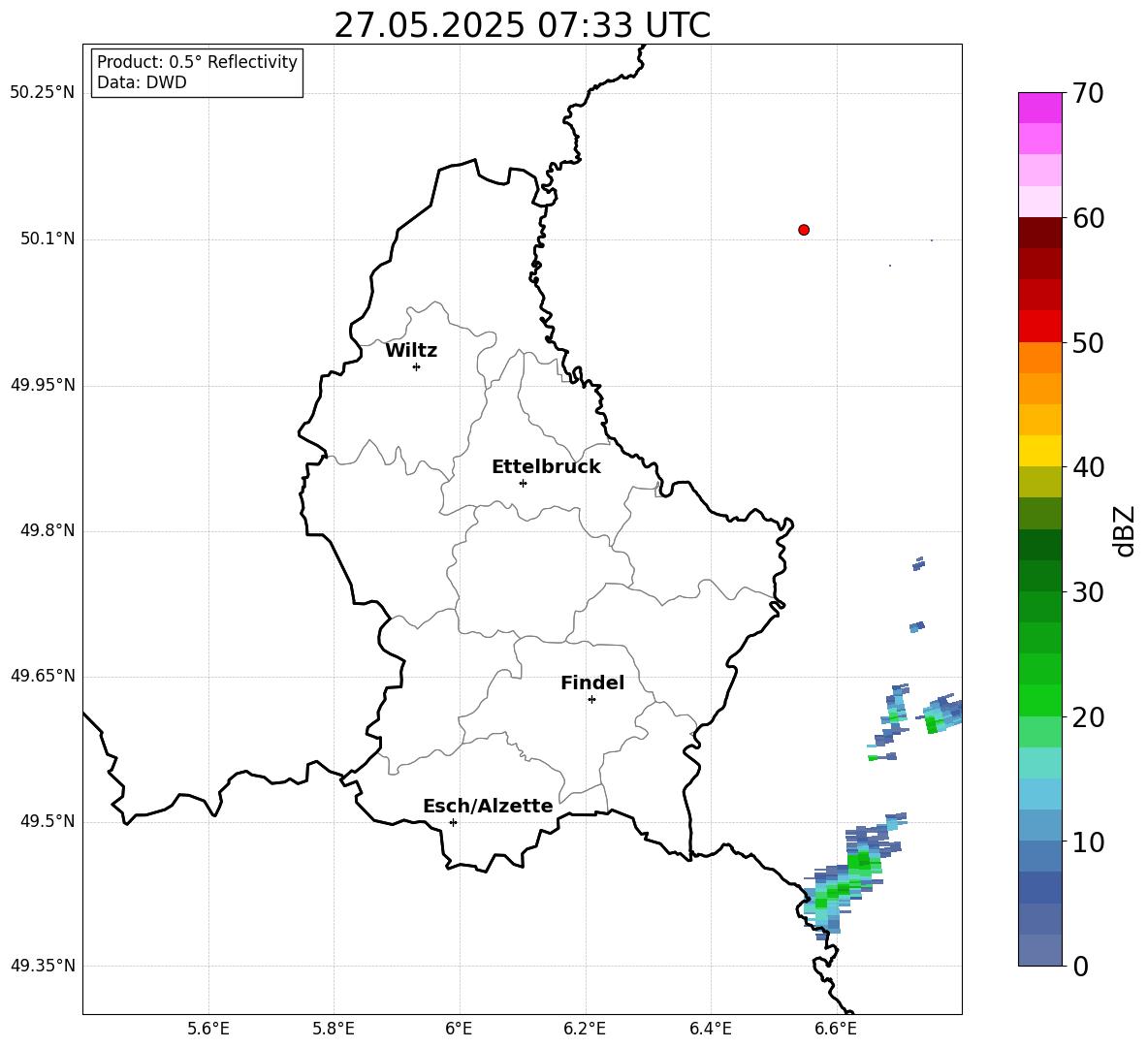Click the dBZ colorbar label
The width and height of the screenshot is (1148, 1048).
tap(1124, 530)
